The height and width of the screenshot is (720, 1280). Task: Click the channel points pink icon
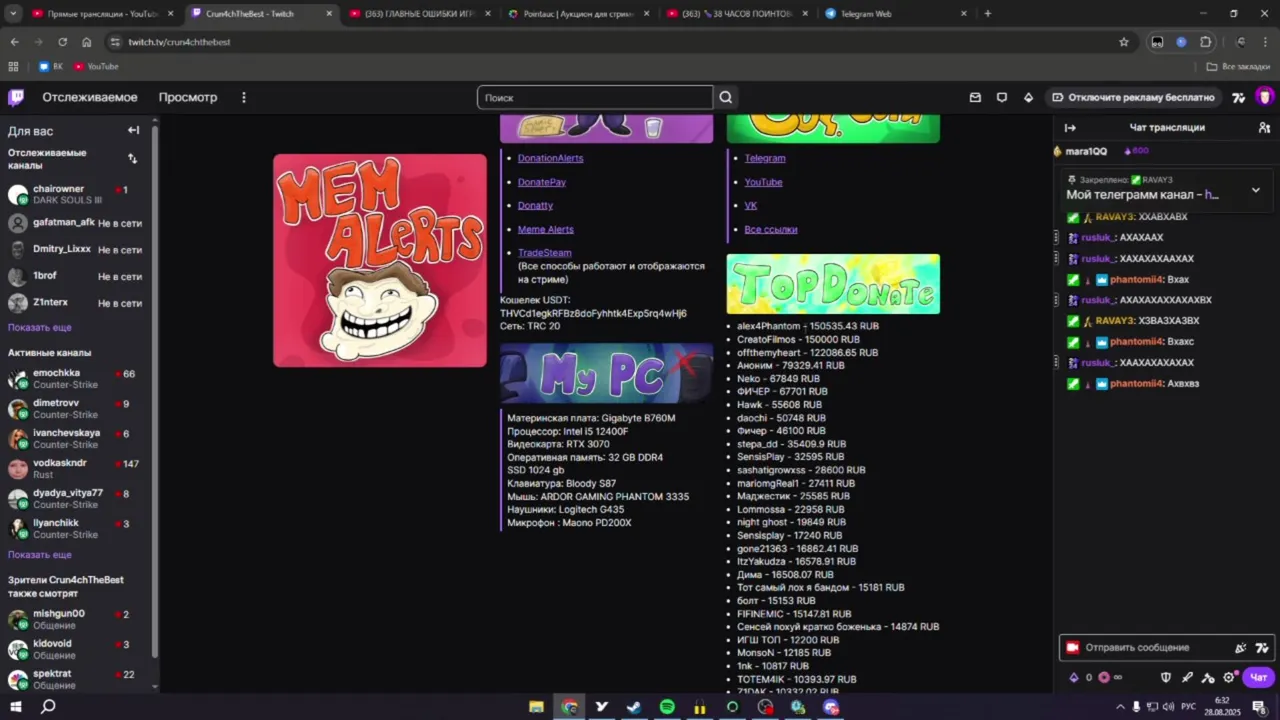coord(1104,677)
